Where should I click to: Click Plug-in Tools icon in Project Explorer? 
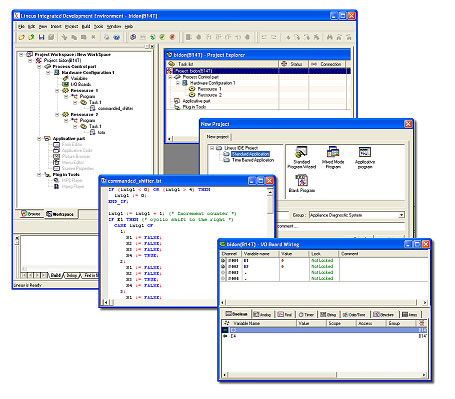pos(177,107)
